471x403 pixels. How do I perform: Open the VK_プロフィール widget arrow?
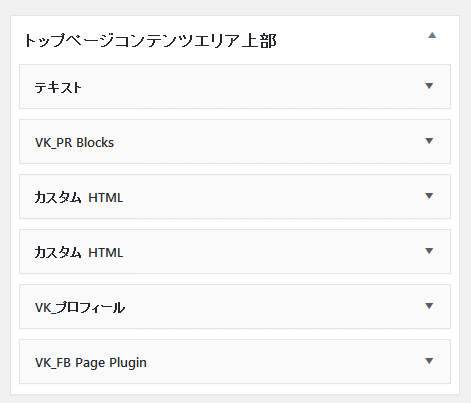(429, 306)
